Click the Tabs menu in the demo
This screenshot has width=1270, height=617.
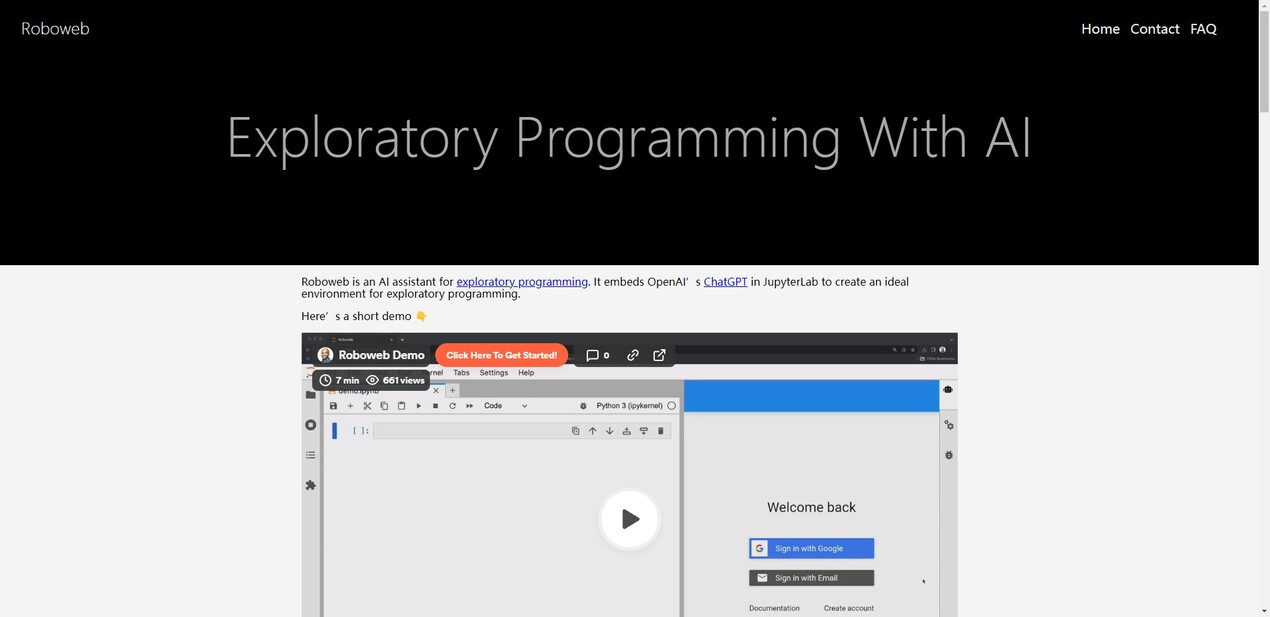[x=461, y=373]
